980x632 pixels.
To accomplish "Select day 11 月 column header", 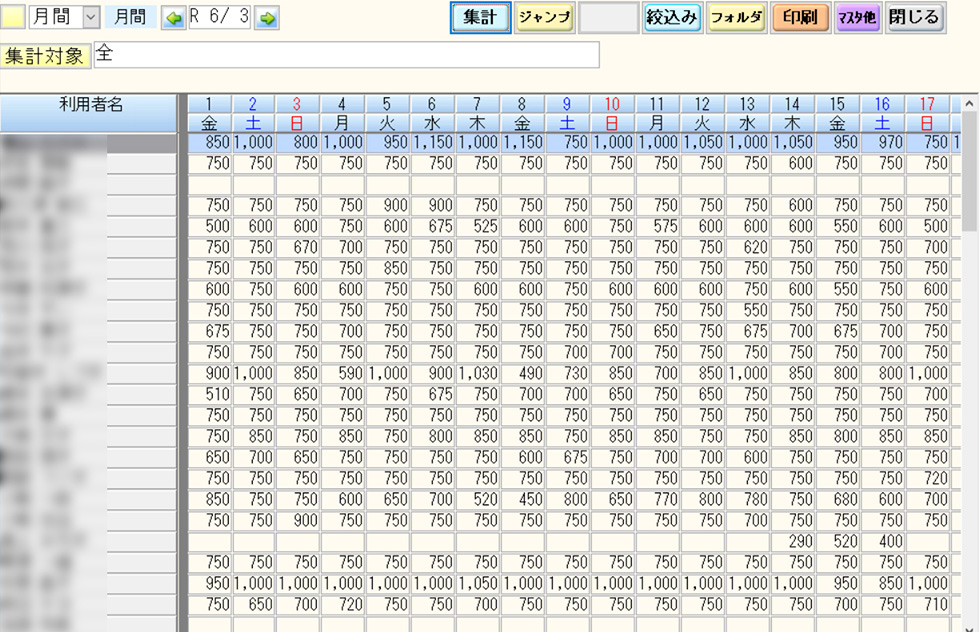I will point(658,113).
